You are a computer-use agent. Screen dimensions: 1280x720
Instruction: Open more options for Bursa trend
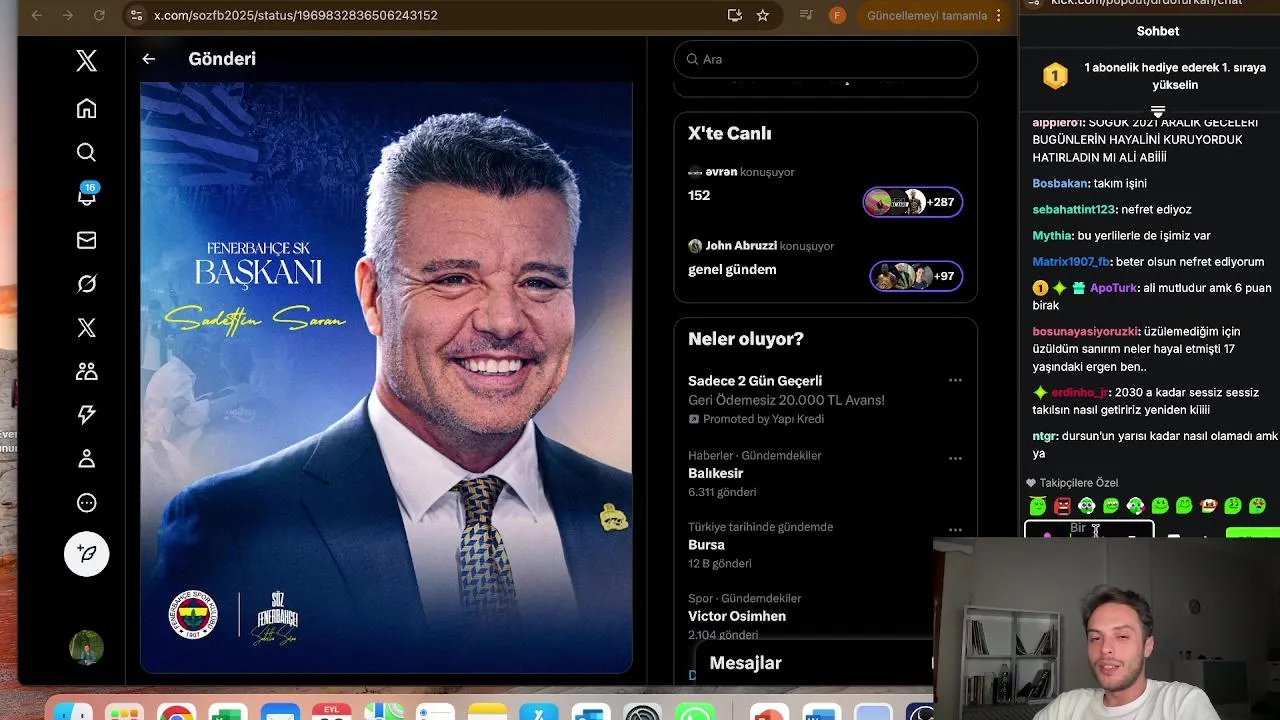955,530
